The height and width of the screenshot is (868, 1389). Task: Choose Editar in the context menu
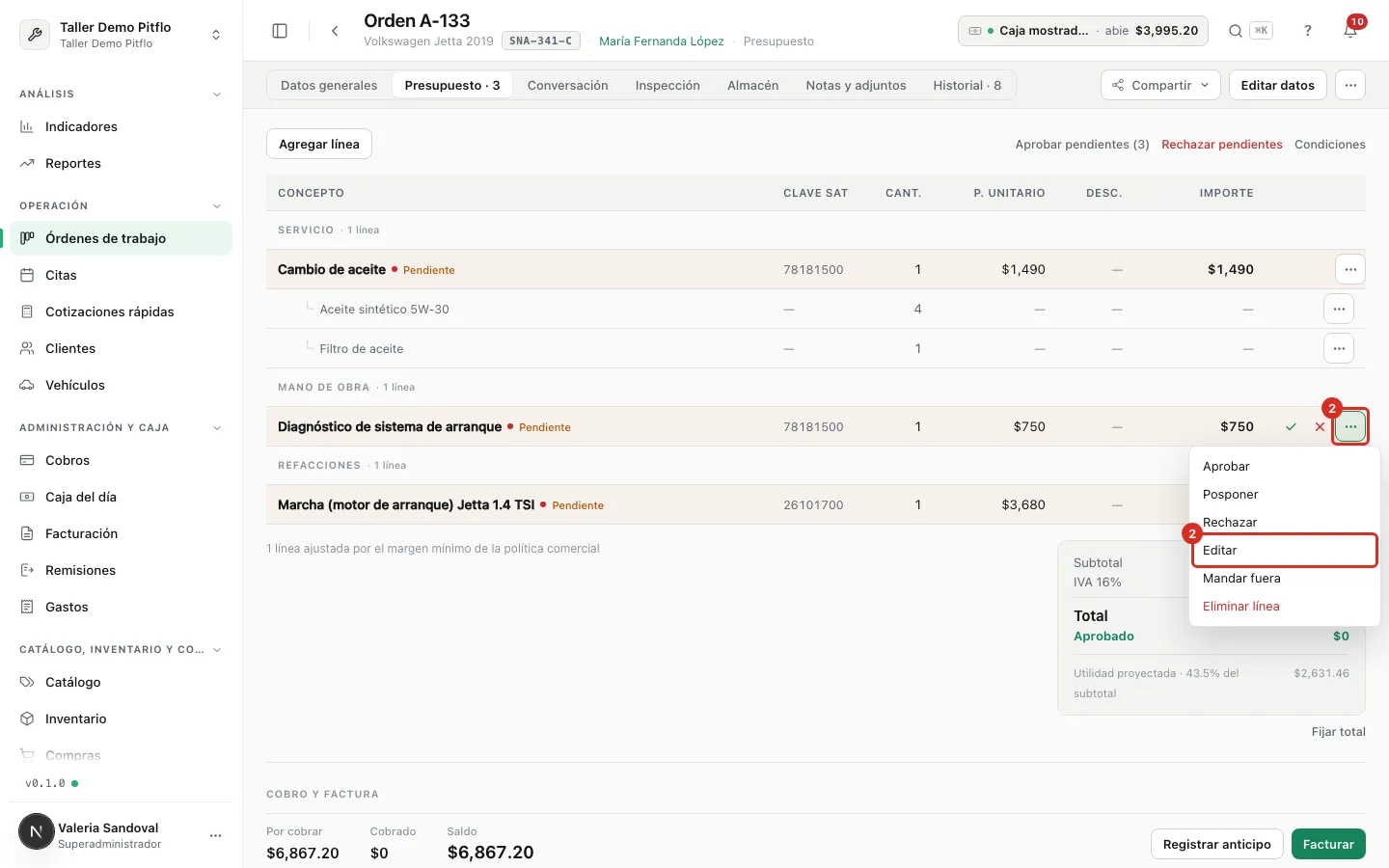[1283, 550]
